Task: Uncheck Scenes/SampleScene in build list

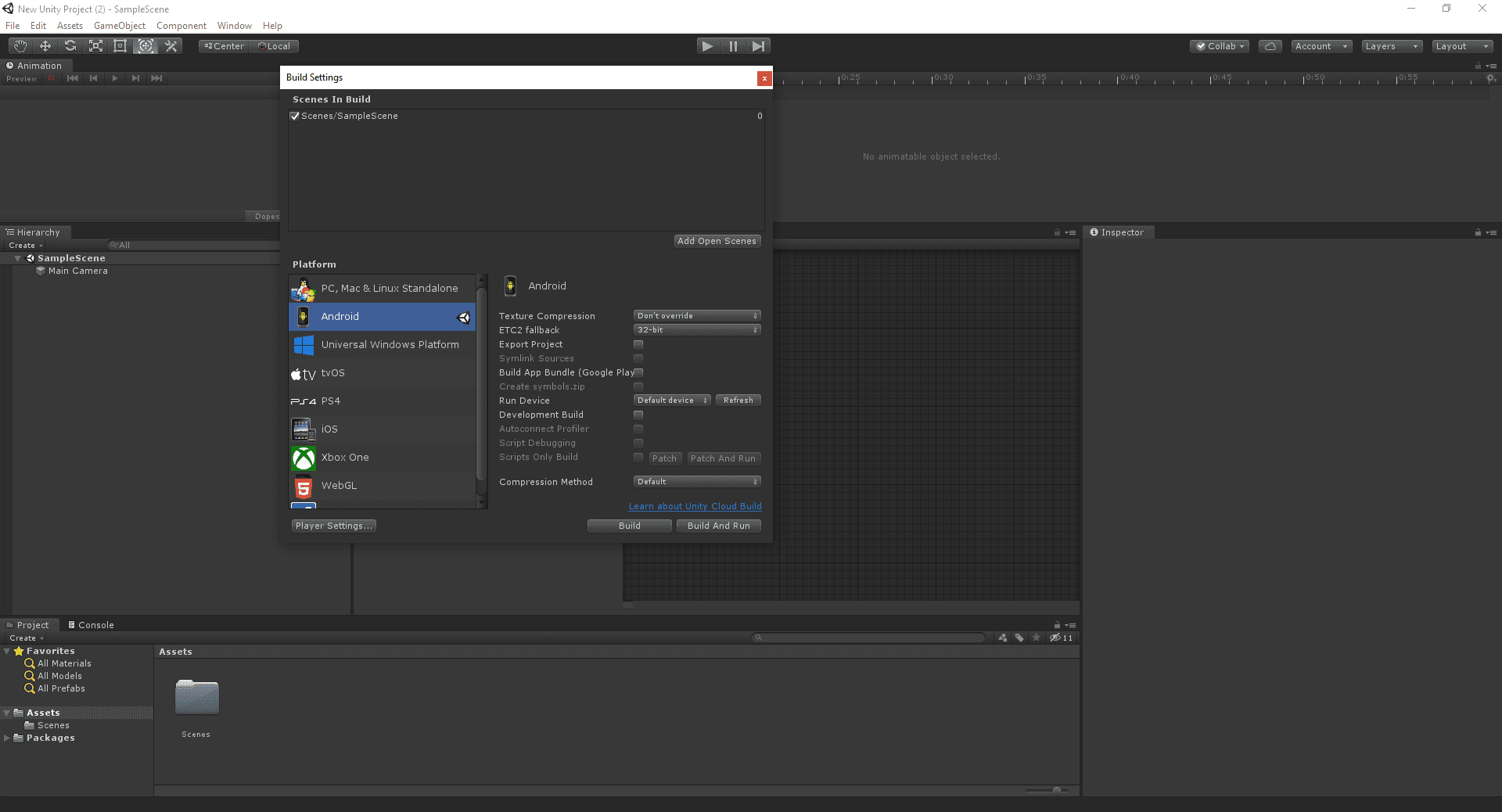Action: pyautogui.click(x=295, y=116)
